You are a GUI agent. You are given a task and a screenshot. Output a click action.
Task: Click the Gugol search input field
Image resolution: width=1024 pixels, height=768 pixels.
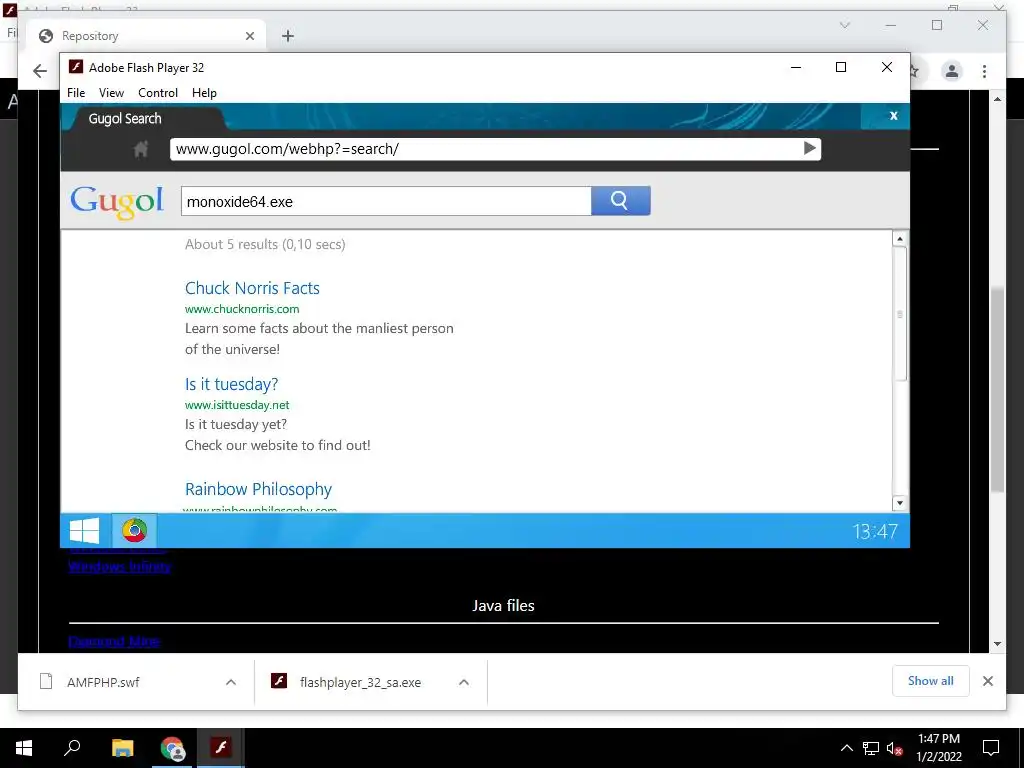386,201
